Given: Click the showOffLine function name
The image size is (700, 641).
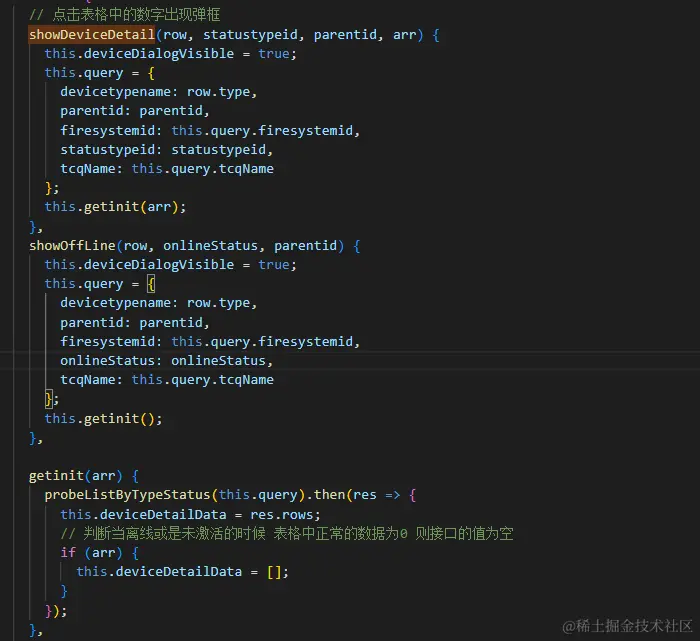Looking at the screenshot, I should [x=72, y=246].
